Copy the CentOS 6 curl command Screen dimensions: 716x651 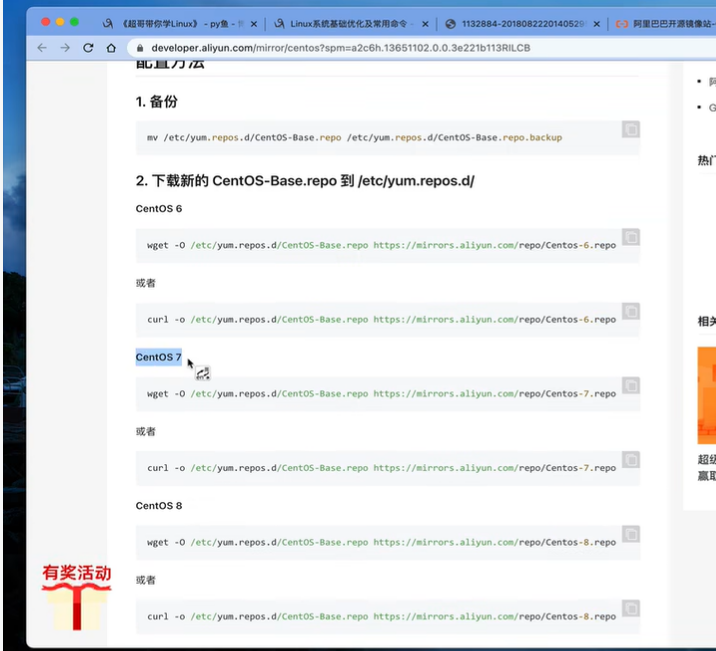click(x=631, y=311)
